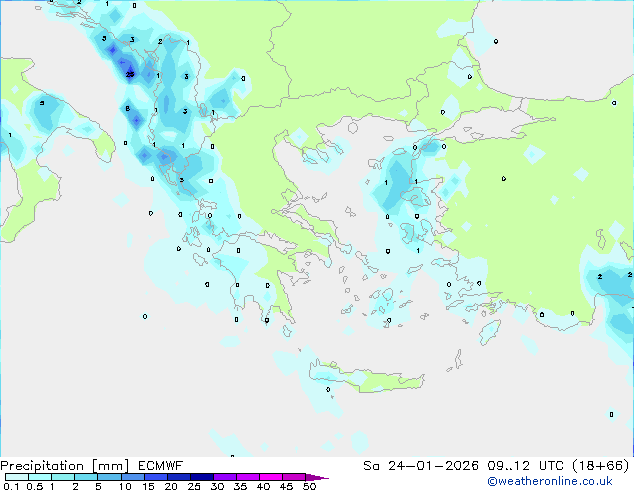Click the '0.1' tick label under legend

tap(11, 486)
